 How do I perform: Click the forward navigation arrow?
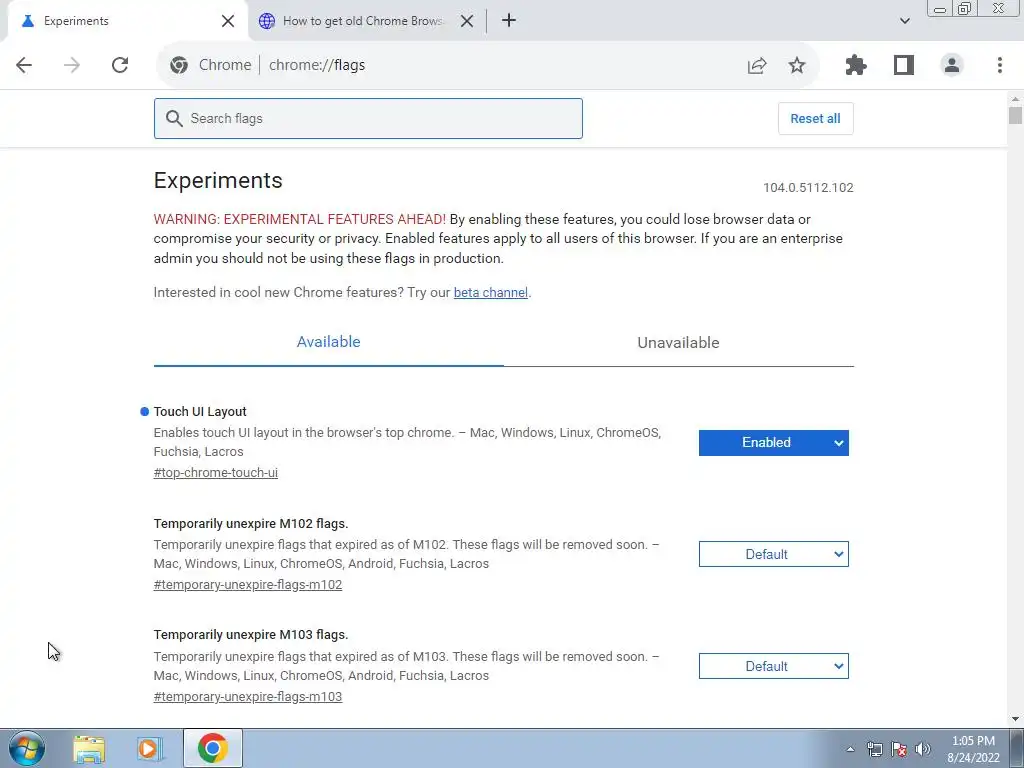(x=72, y=65)
